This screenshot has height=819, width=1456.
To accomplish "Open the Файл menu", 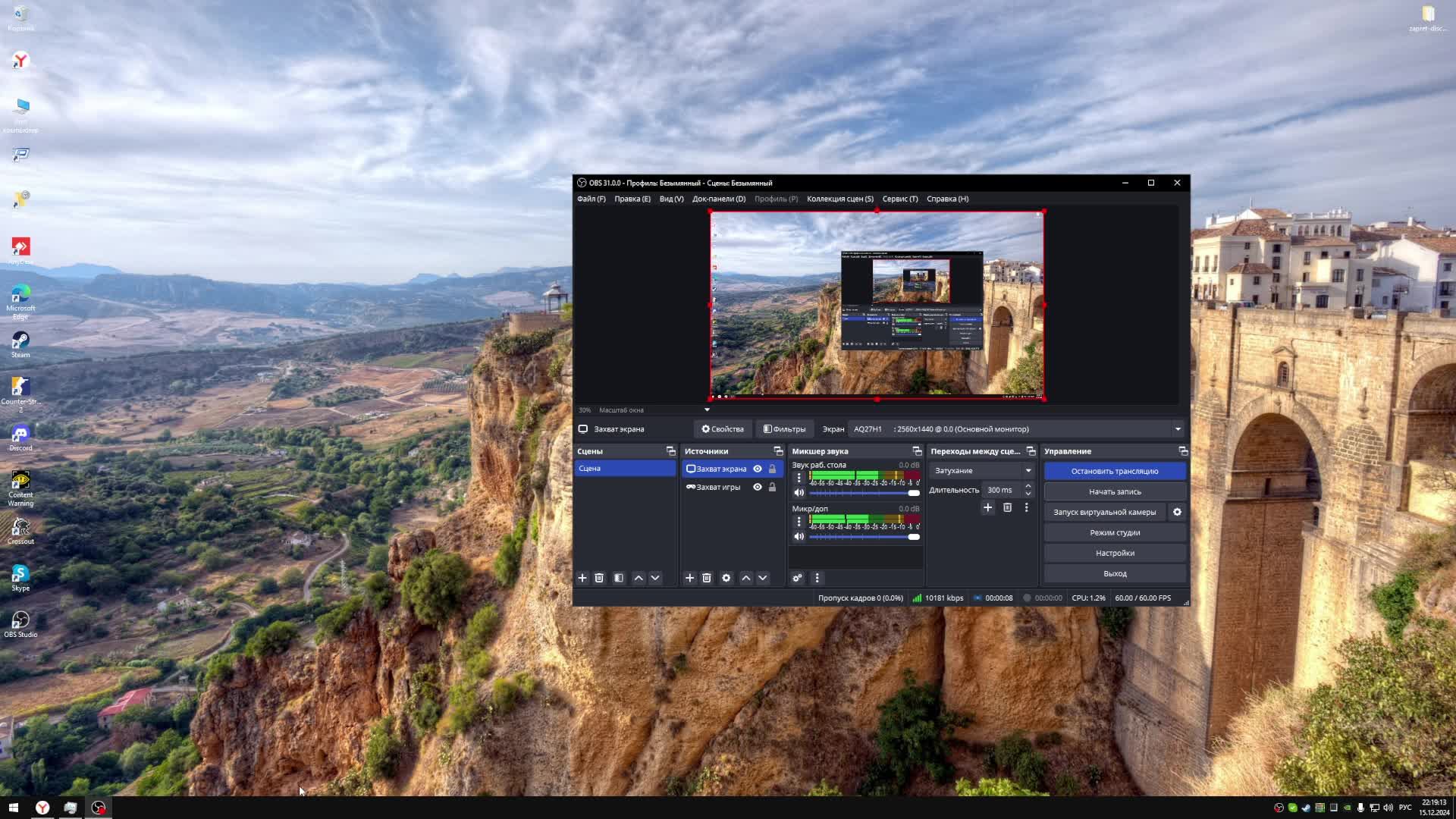I will [x=591, y=199].
